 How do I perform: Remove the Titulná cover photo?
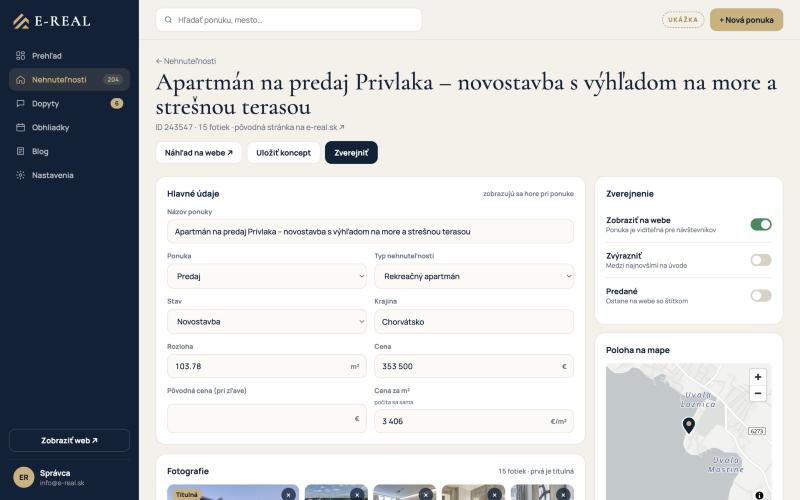(288, 494)
